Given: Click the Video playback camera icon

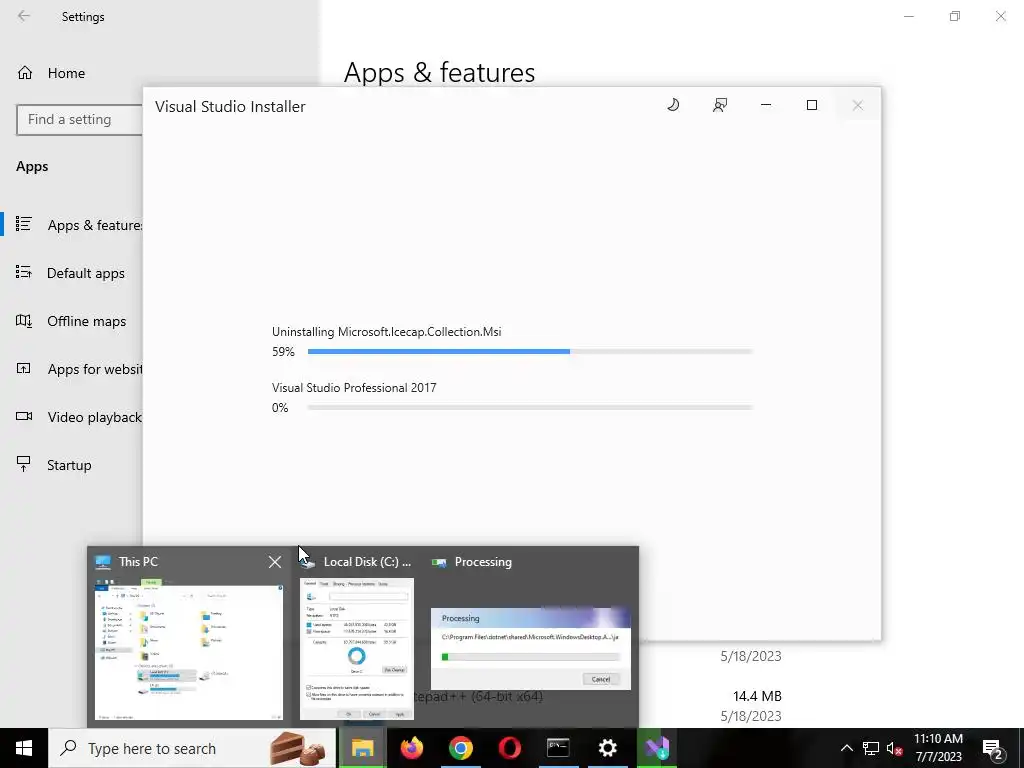Looking at the screenshot, I should (x=24, y=416).
